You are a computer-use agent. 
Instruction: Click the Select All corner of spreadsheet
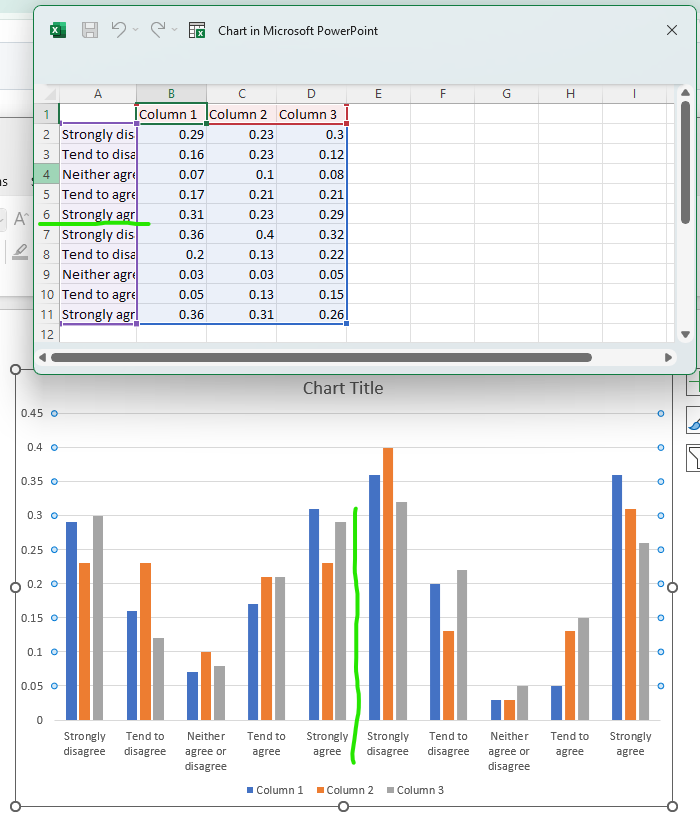46,94
